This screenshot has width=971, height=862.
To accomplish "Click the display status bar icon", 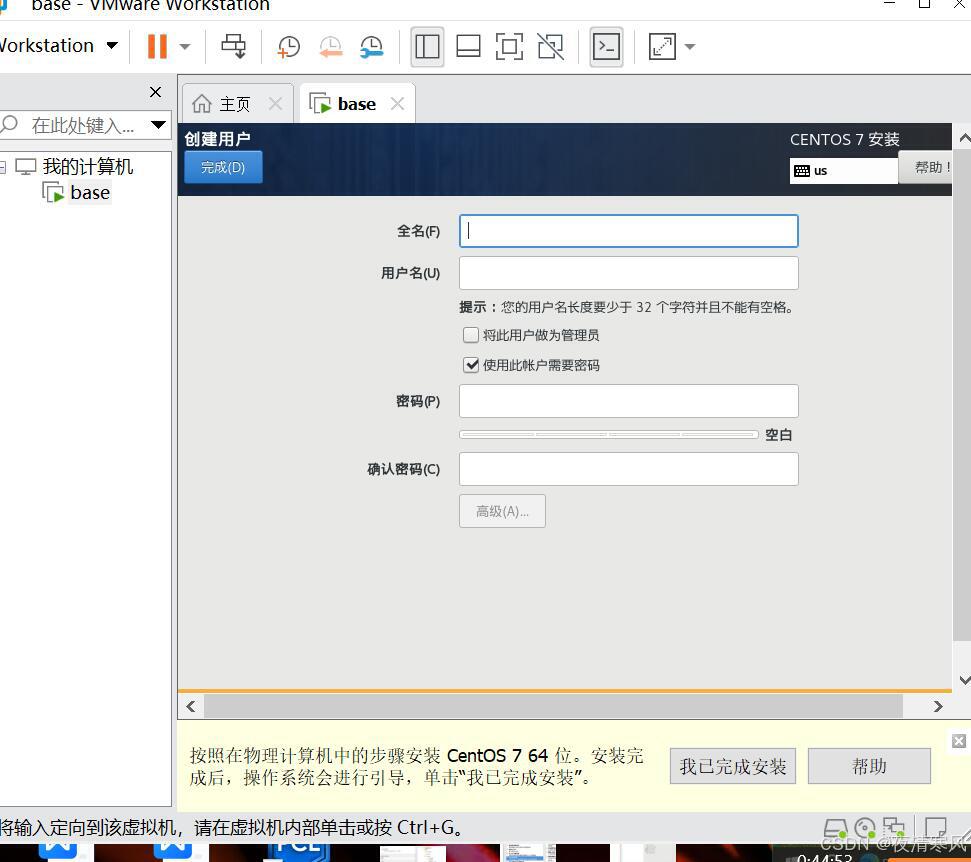I will click(936, 828).
